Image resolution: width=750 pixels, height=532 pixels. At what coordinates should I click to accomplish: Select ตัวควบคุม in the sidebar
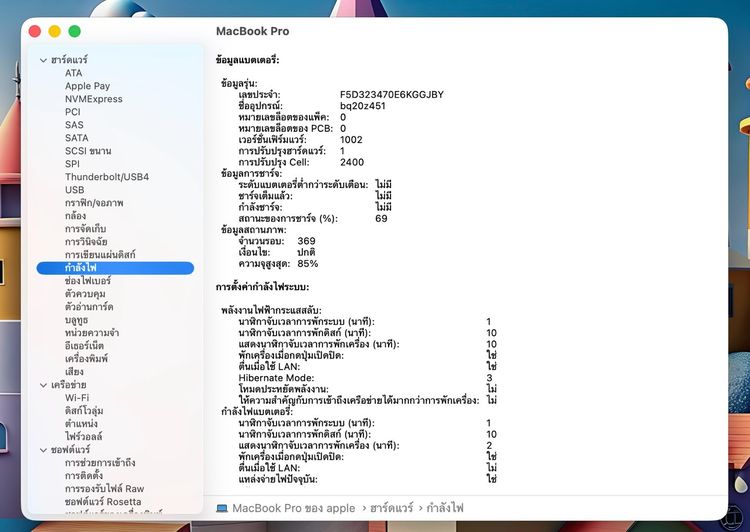click(x=85, y=294)
